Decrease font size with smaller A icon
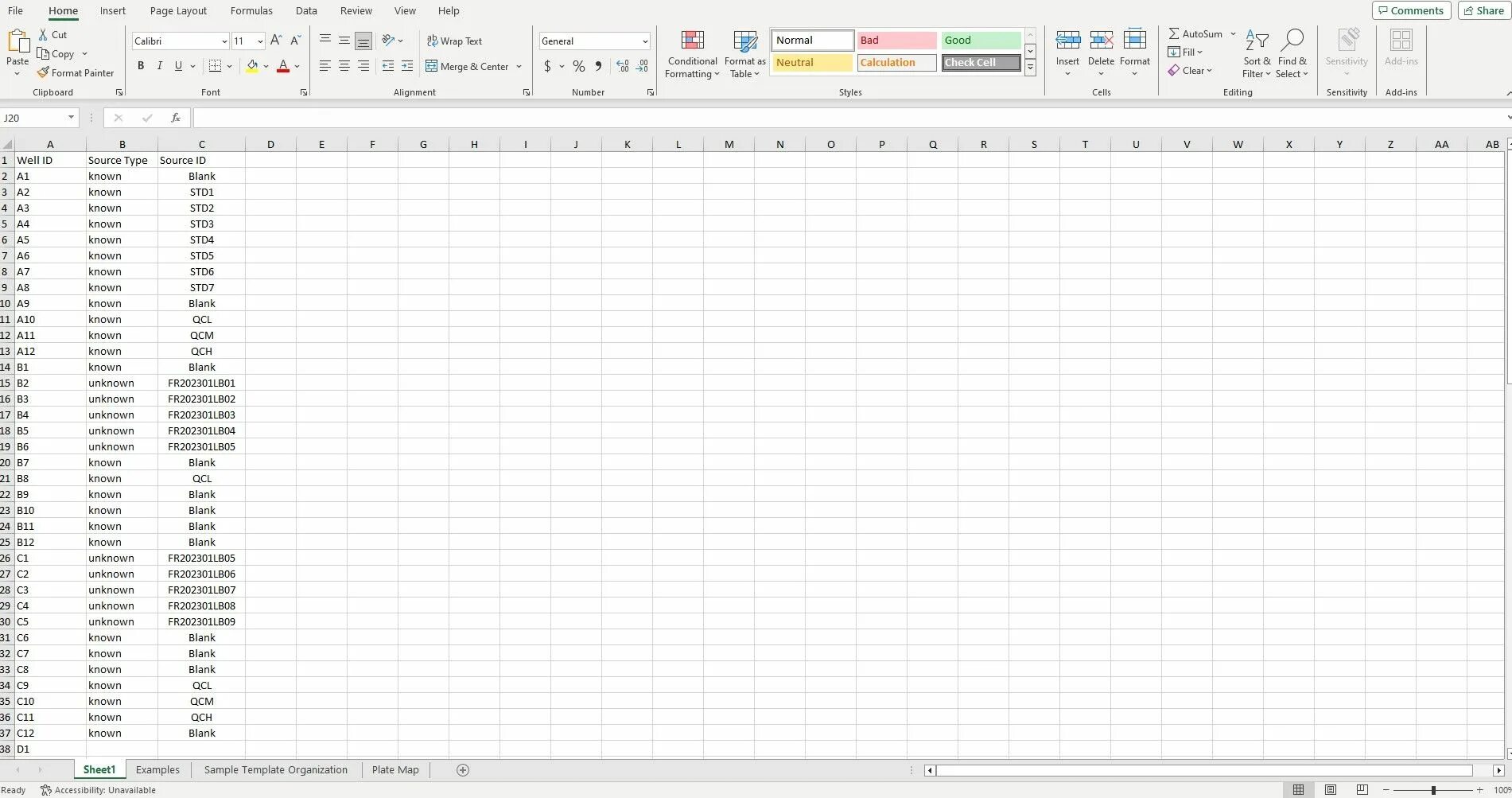Viewport: 1512px width, 798px height. (x=296, y=41)
